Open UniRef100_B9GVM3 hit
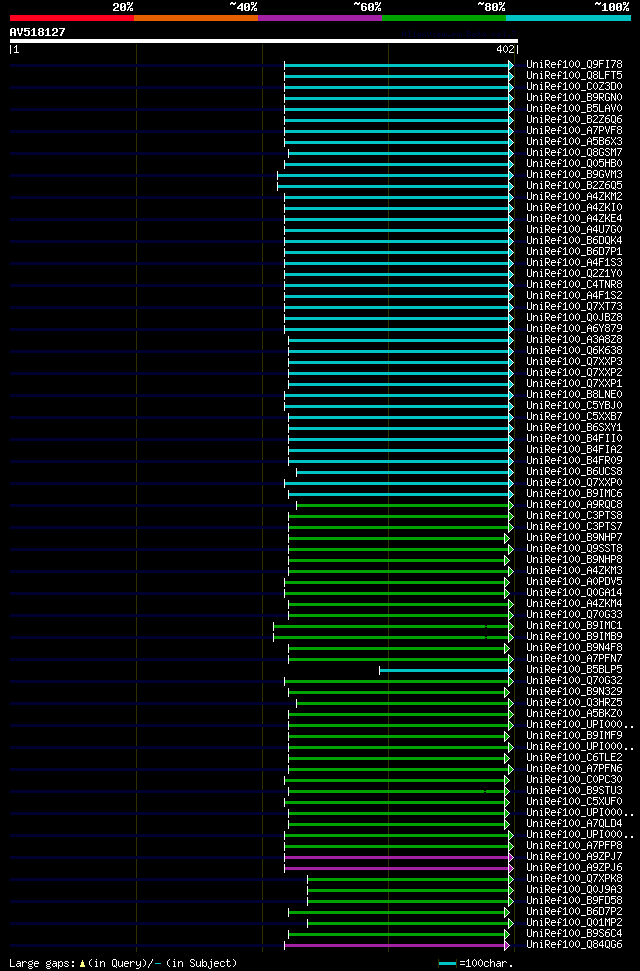The image size is (640, 971). [574, 175]
